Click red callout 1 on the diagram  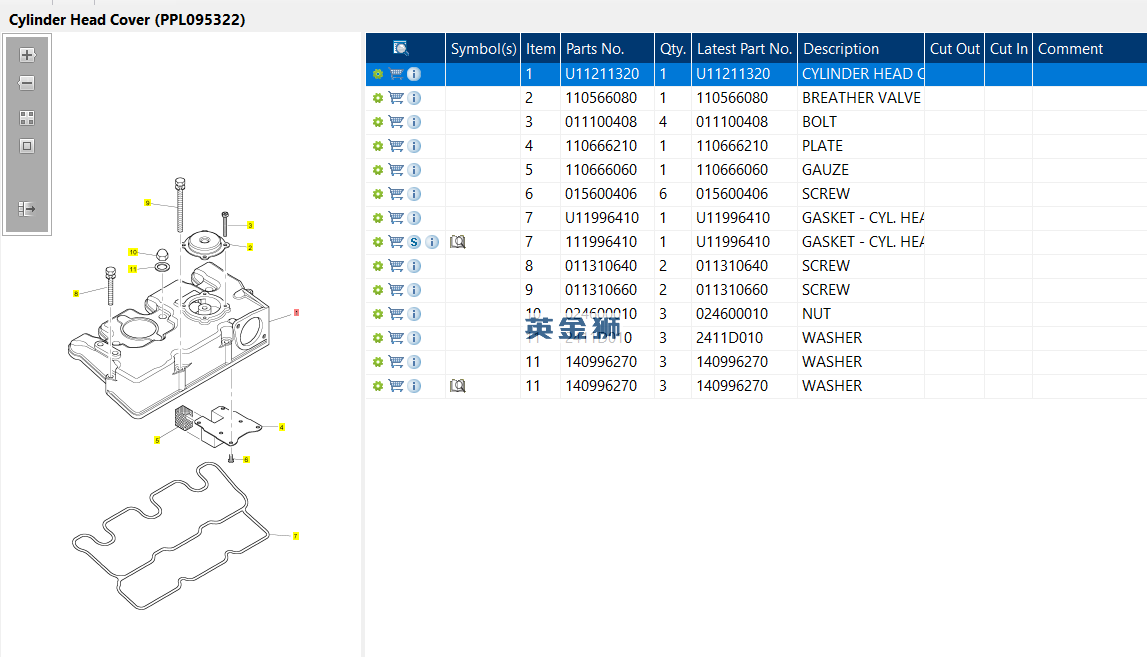click(x=296, y=312)
